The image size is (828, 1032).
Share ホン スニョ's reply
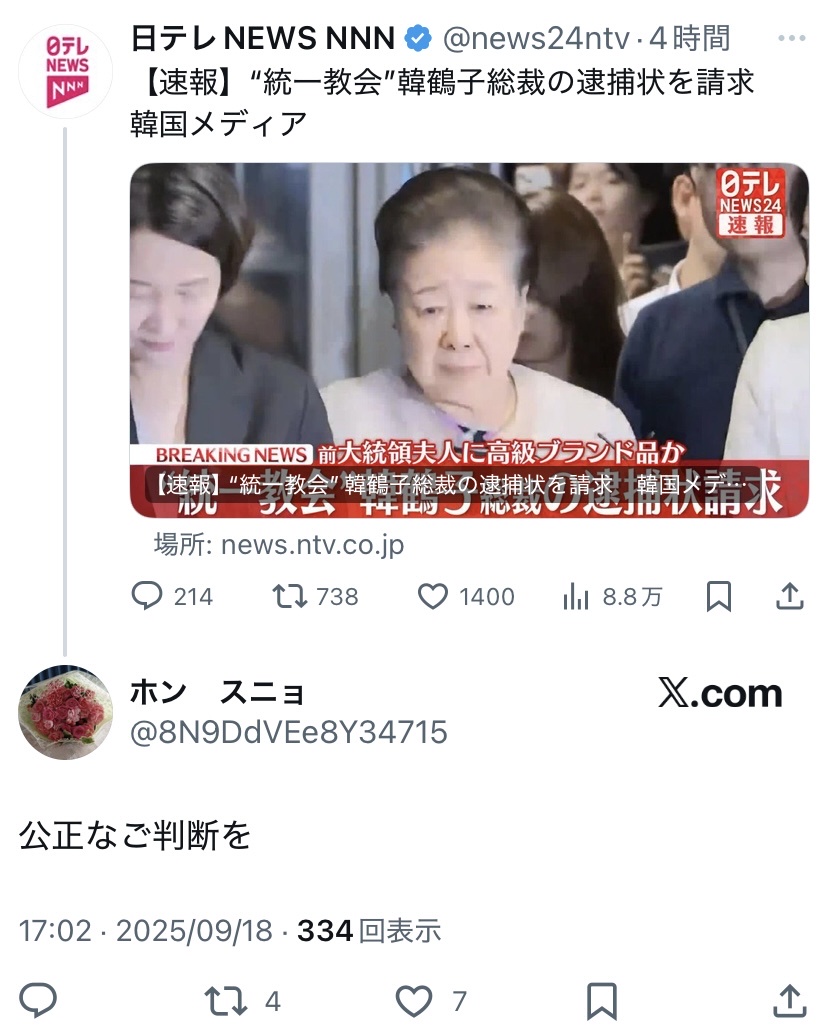[789, 1001]
